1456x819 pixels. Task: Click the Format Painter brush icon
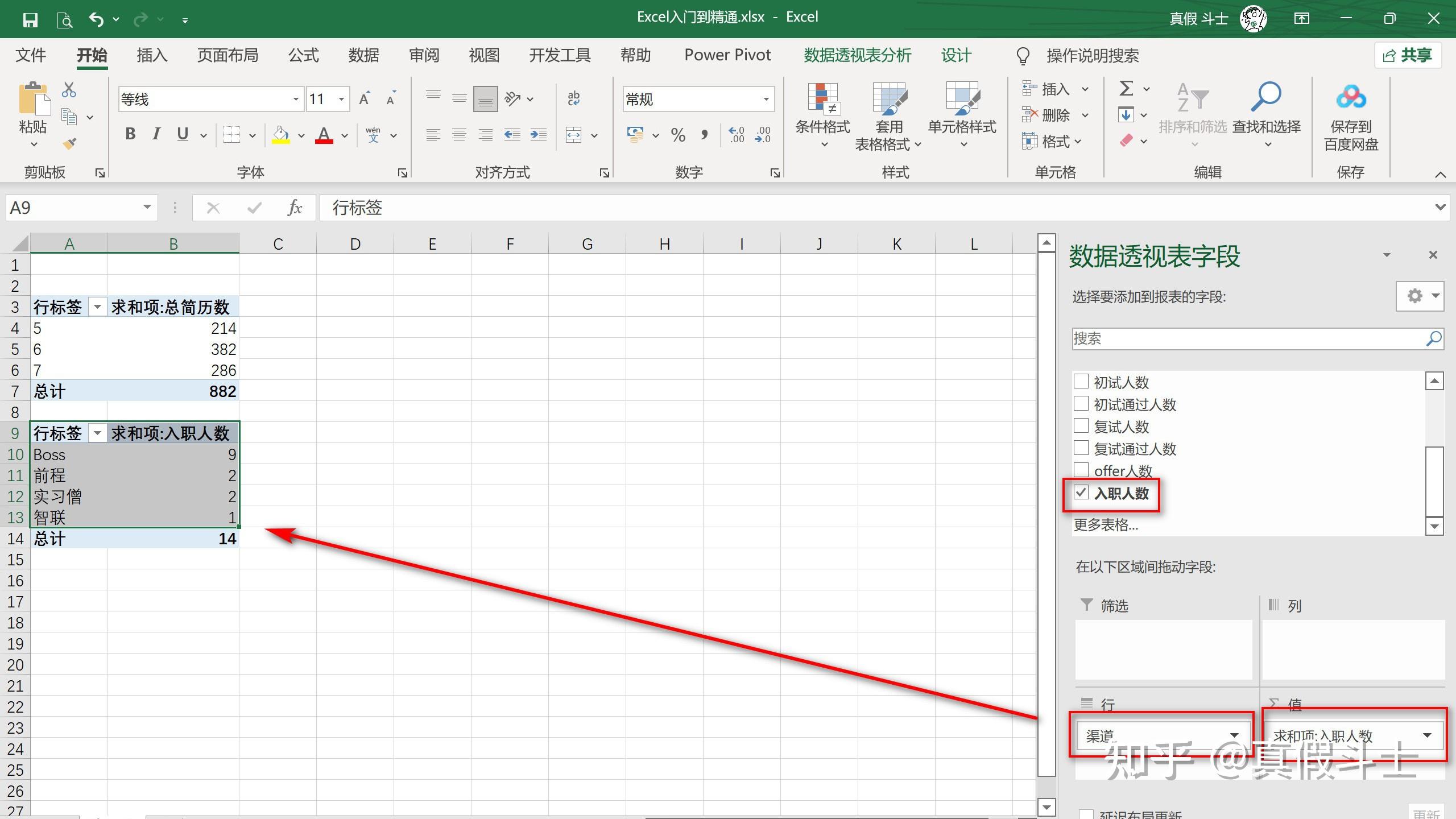pyautogui.click(x=70, y=144)
